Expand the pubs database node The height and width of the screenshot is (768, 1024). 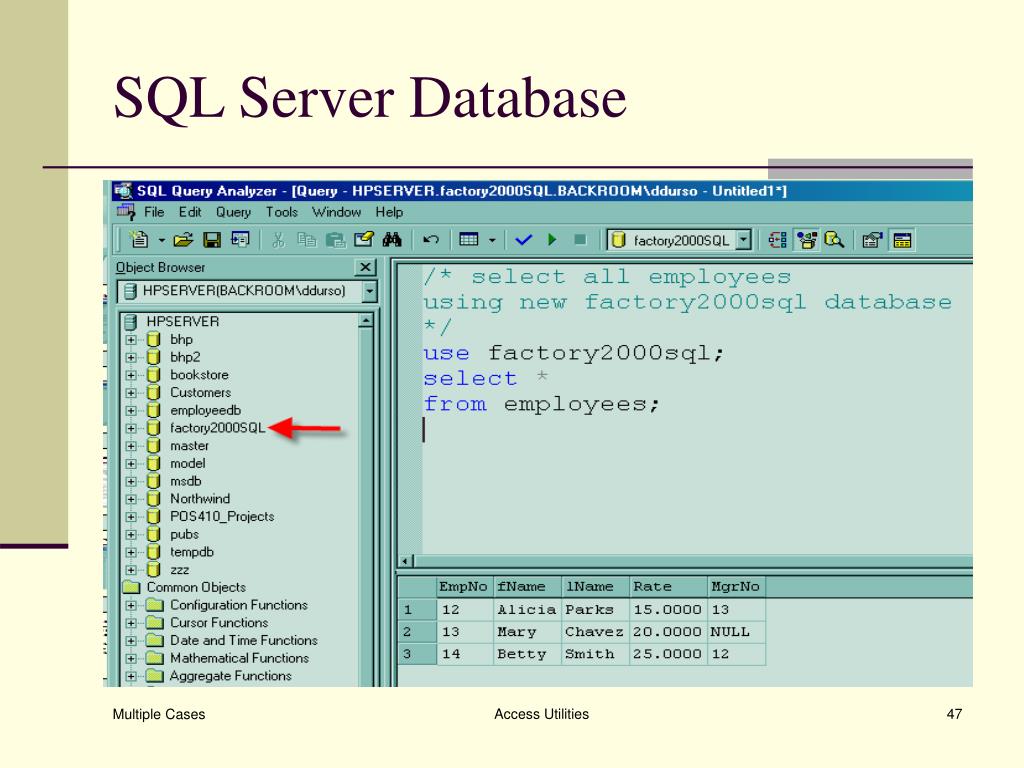pyautogui.click(x=131, y=535)
